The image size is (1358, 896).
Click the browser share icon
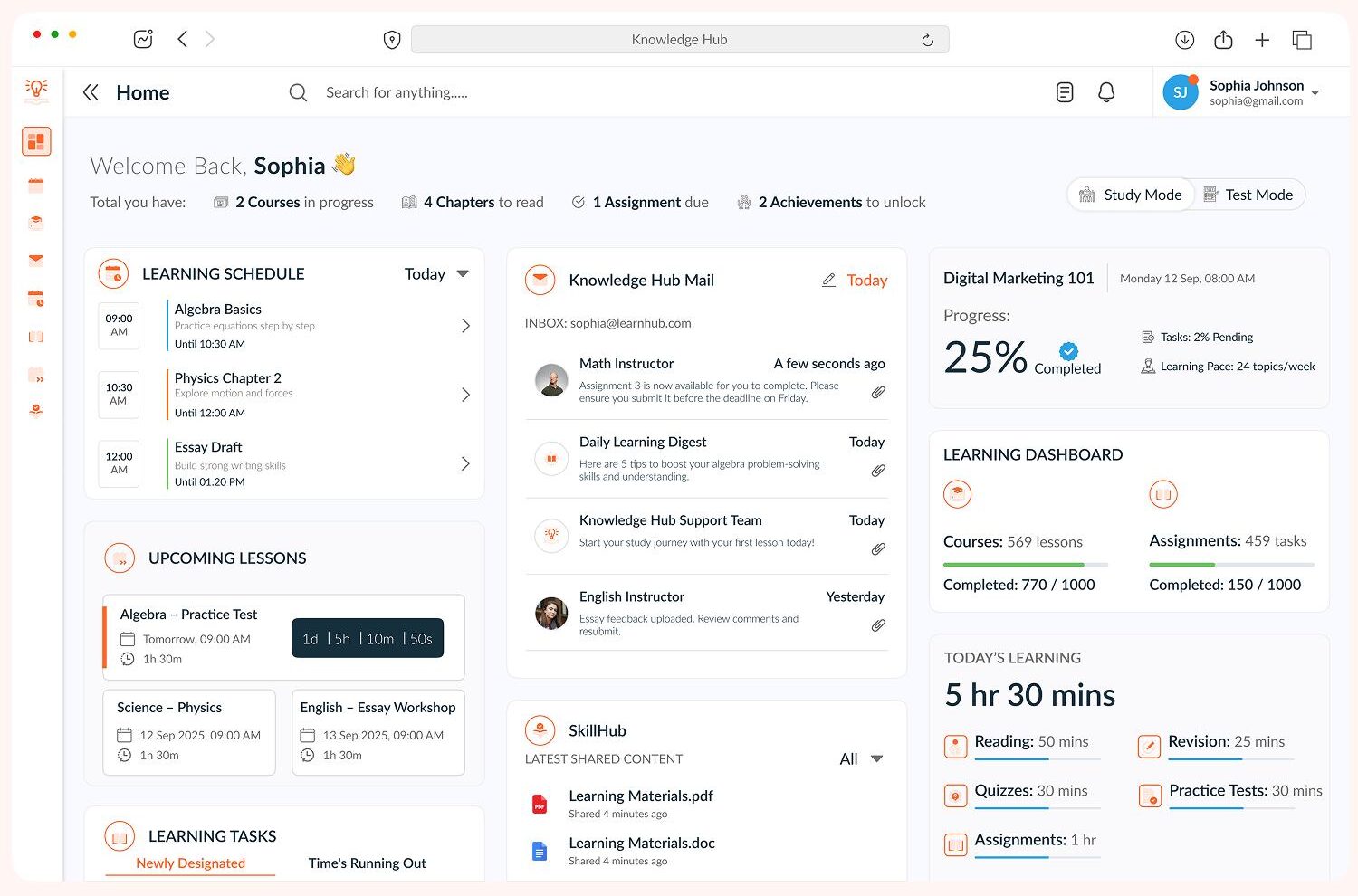[x=1223, y=40]
